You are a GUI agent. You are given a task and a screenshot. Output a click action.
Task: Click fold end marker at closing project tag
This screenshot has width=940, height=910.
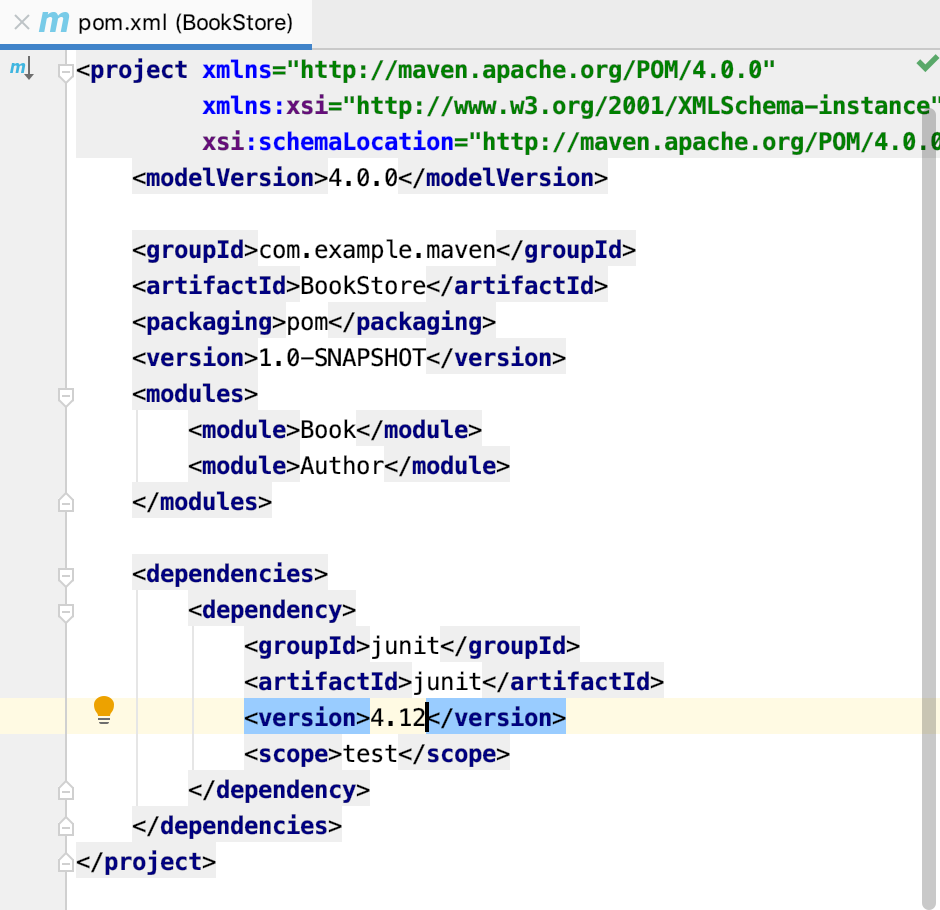[x=66, y=863]
